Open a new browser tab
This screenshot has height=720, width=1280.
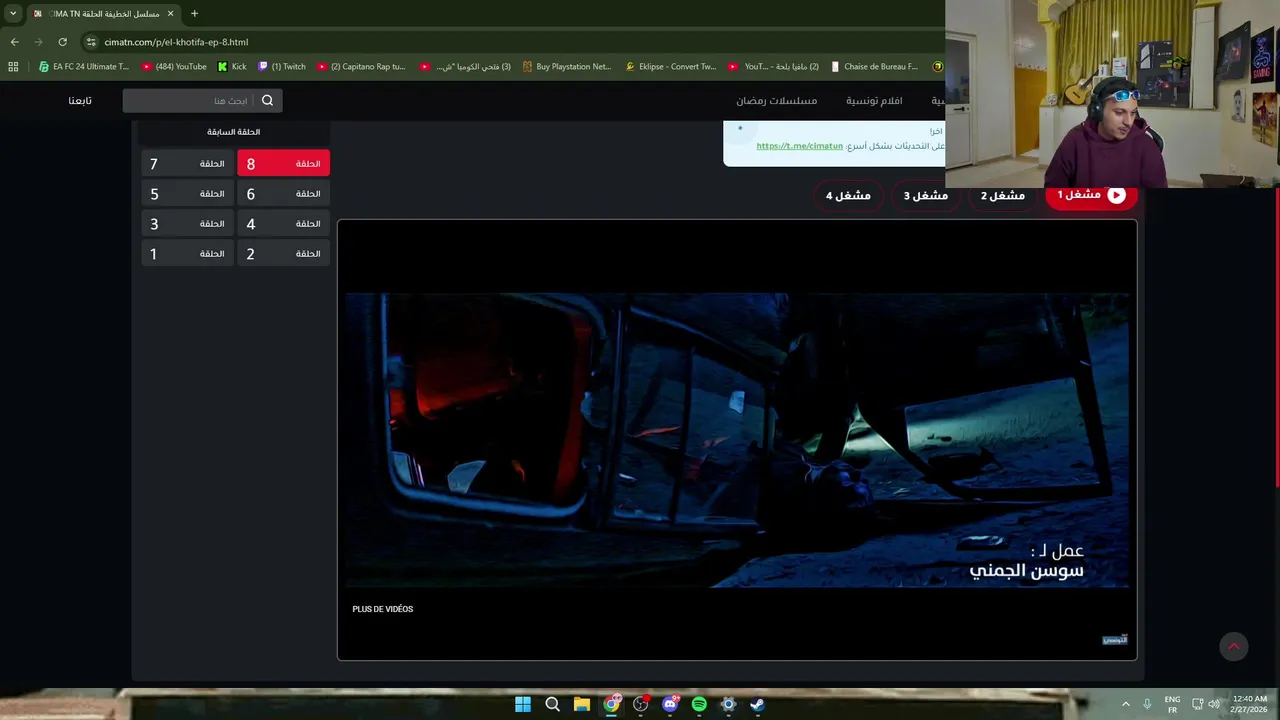pos(194,14)
